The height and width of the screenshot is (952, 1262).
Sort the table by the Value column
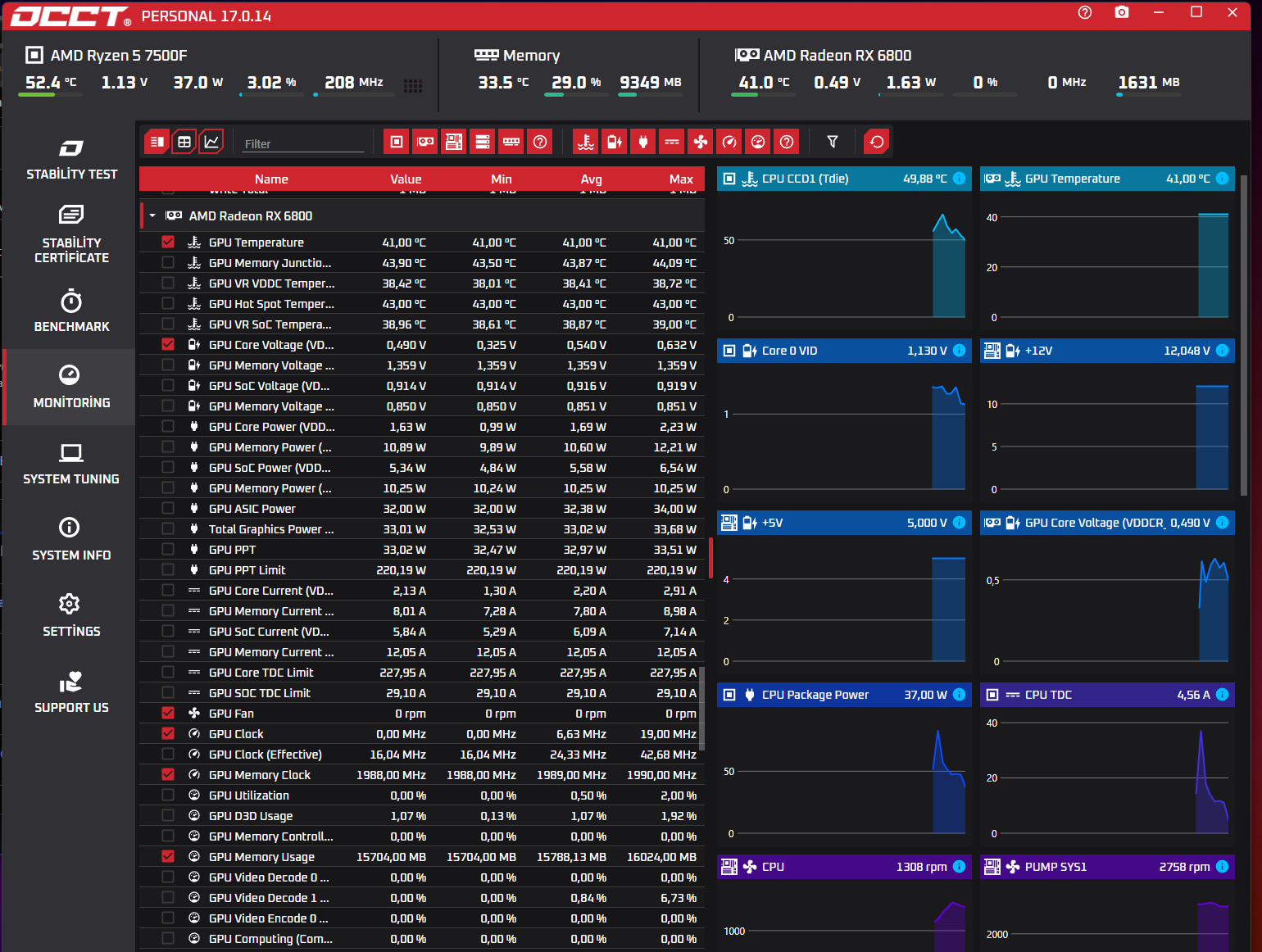click(x=406, y=179)
